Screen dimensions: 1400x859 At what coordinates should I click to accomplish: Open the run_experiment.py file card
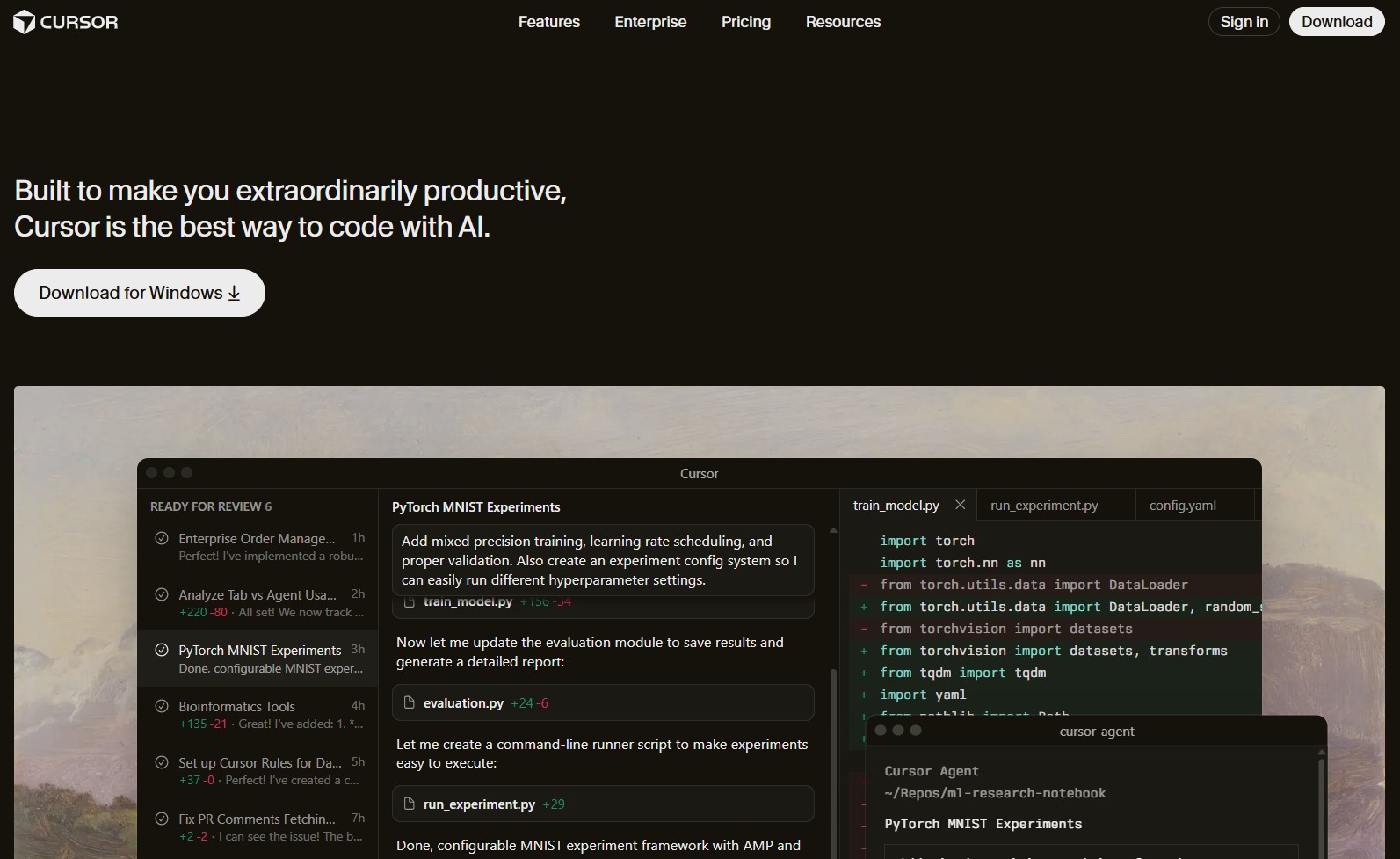click(x=603, y=804)
